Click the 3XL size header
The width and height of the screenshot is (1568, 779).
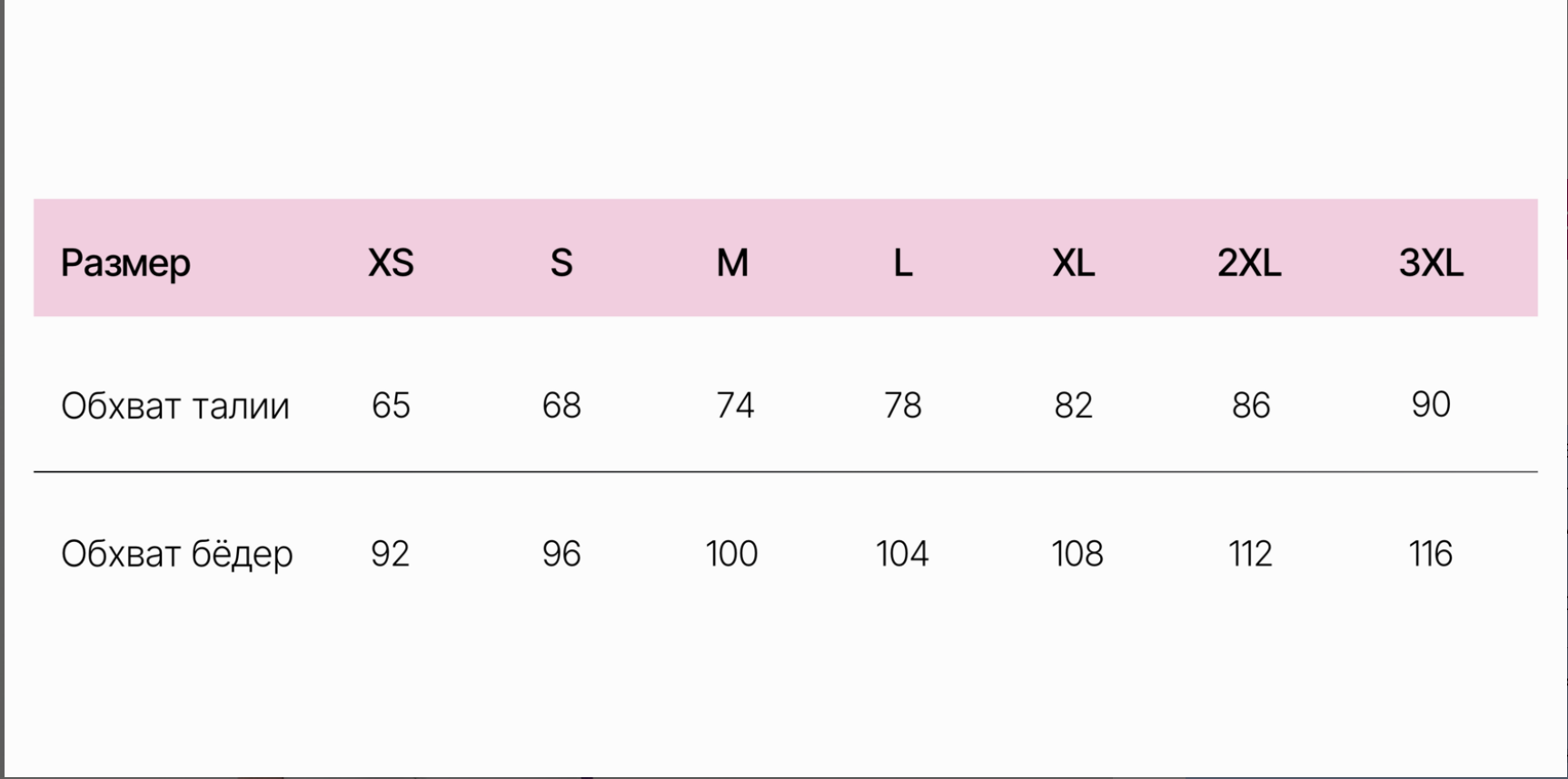[x=1431, y=263]
